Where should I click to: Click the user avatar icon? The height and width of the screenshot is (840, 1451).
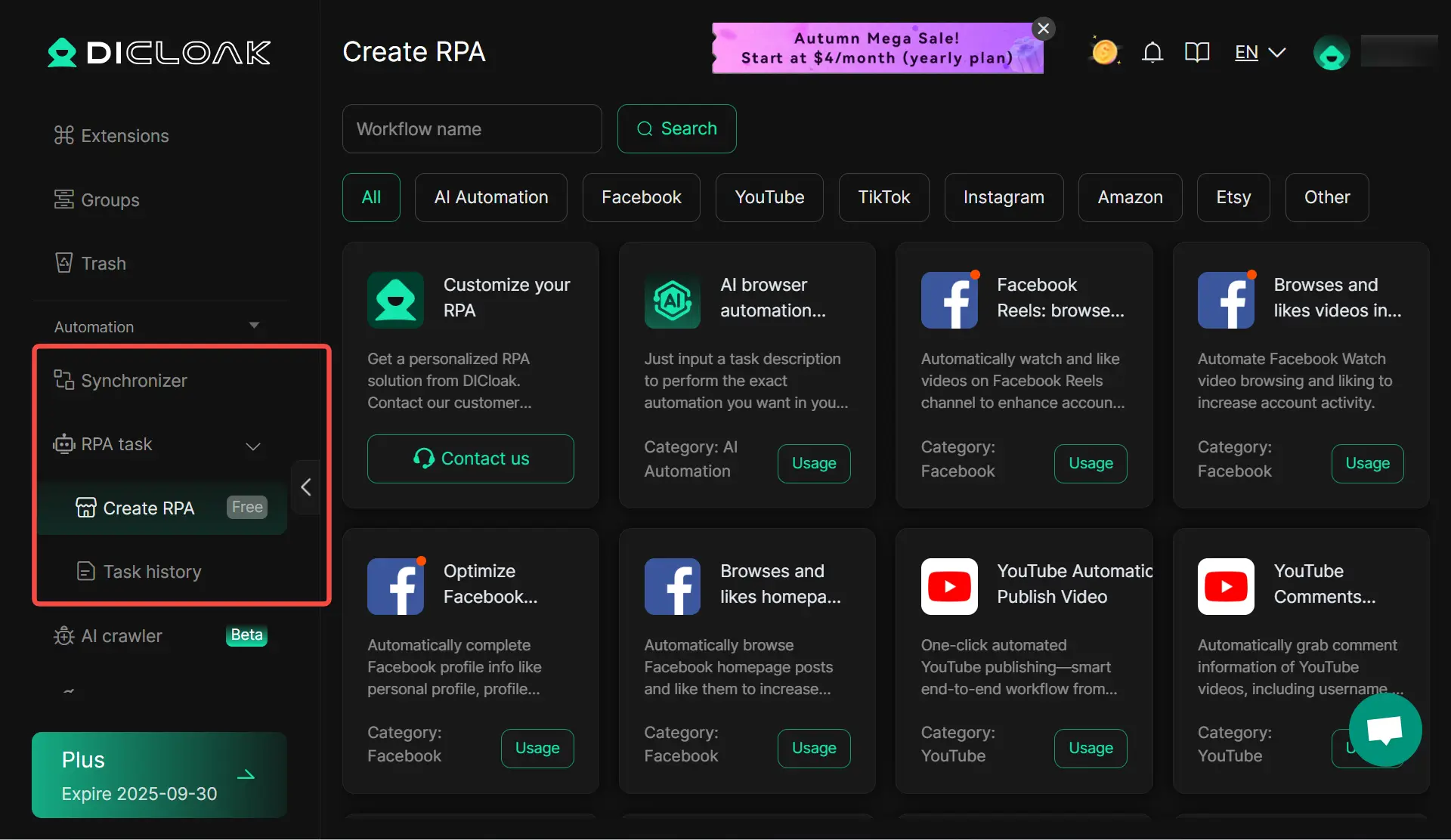click(x=1332, y=54)
